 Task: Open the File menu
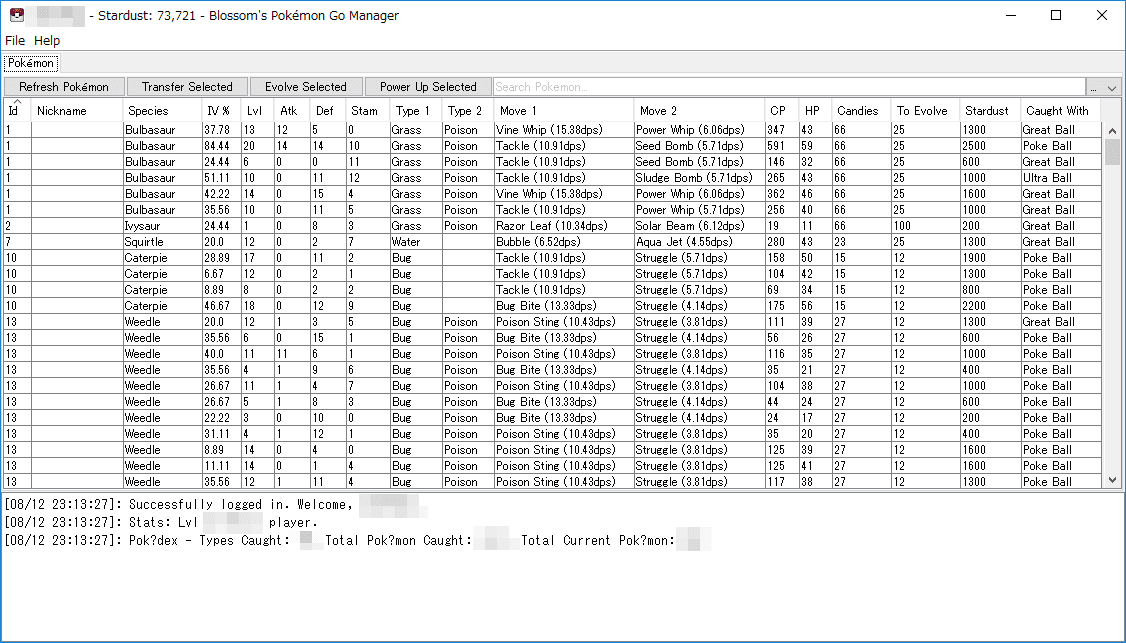tap(14, 40)
